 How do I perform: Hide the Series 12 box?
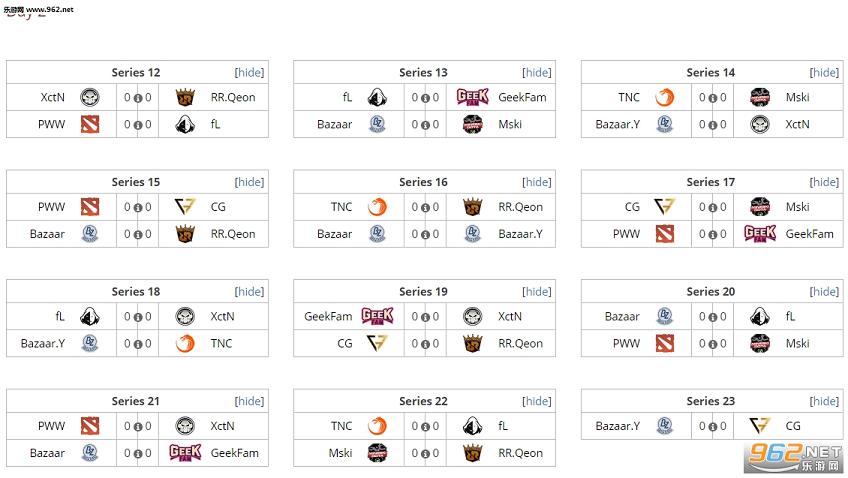(250, 72)
